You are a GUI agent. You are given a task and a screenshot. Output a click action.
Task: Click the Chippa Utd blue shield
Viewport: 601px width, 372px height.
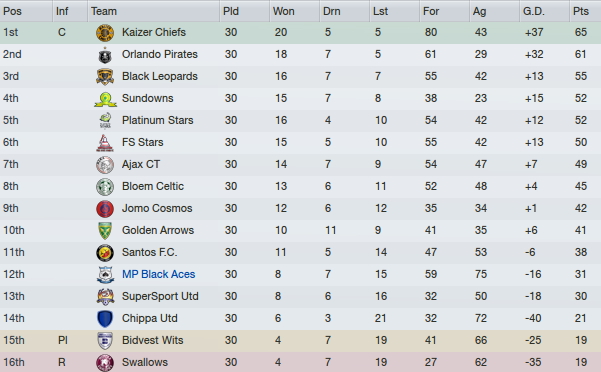105,319
